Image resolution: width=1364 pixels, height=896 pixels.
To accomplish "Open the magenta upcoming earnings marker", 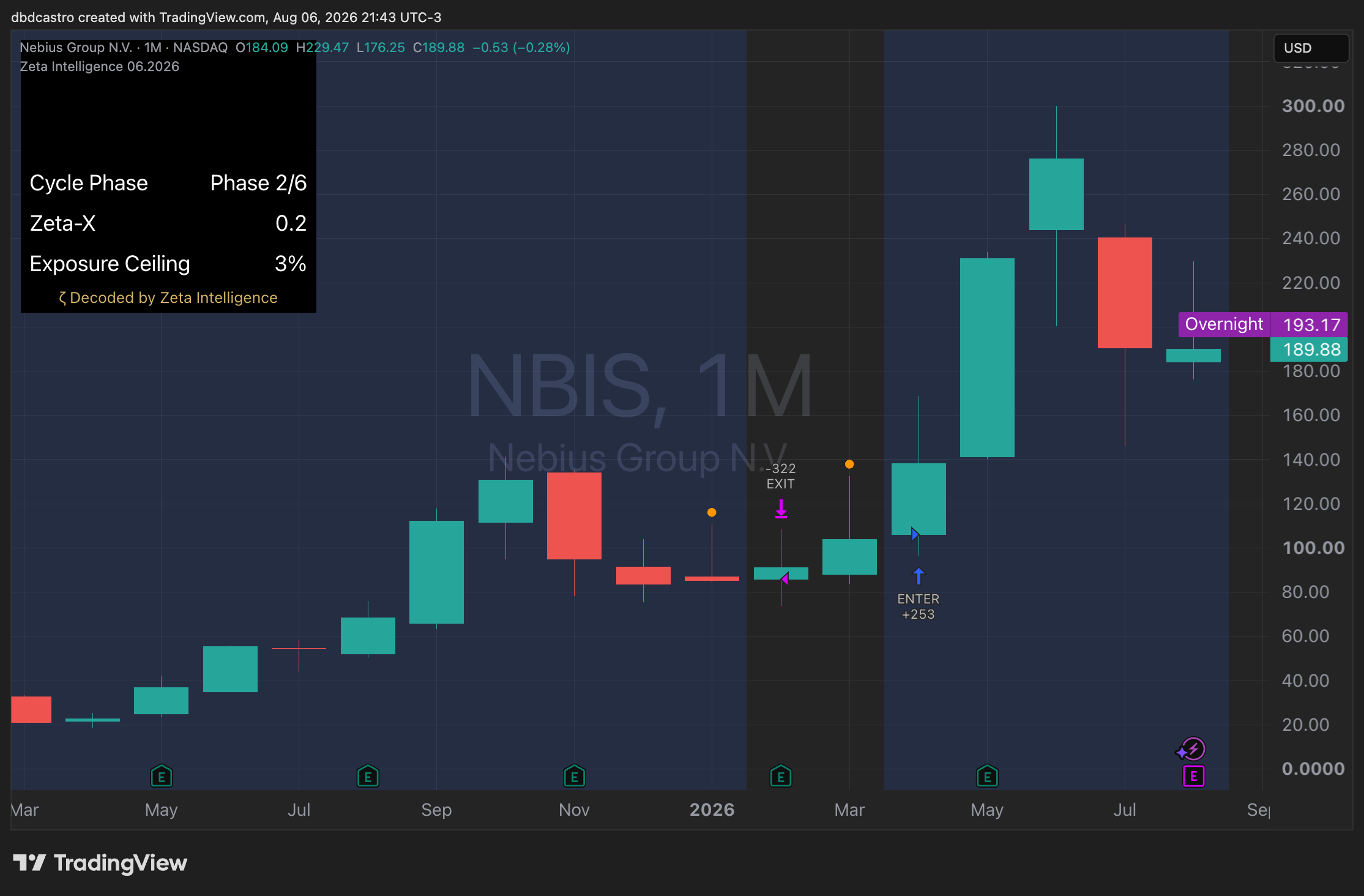I will pos(1193,777).
